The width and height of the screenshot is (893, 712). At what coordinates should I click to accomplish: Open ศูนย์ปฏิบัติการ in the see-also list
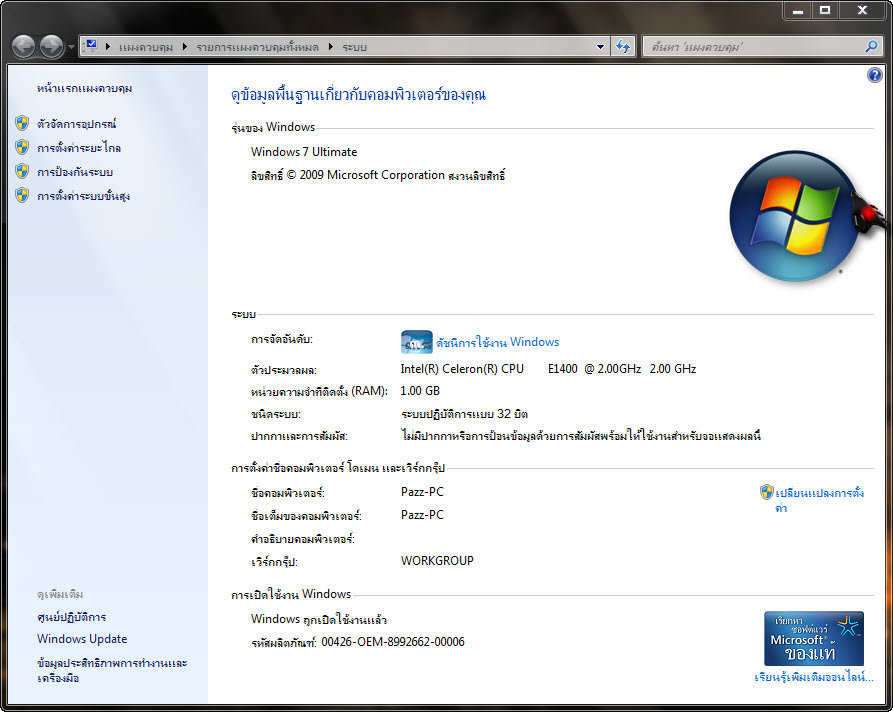point(72,617)
